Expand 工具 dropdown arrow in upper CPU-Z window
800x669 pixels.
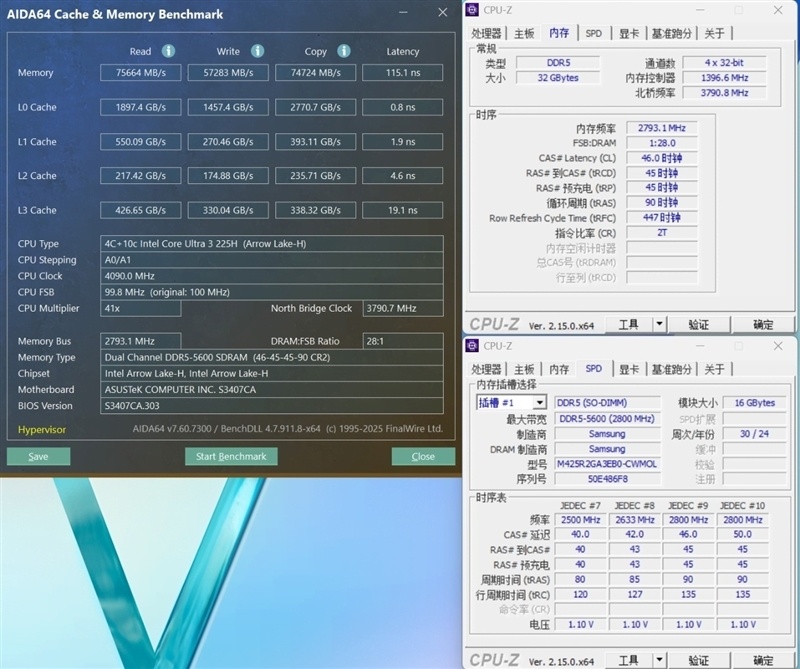[x=659, y=324]
